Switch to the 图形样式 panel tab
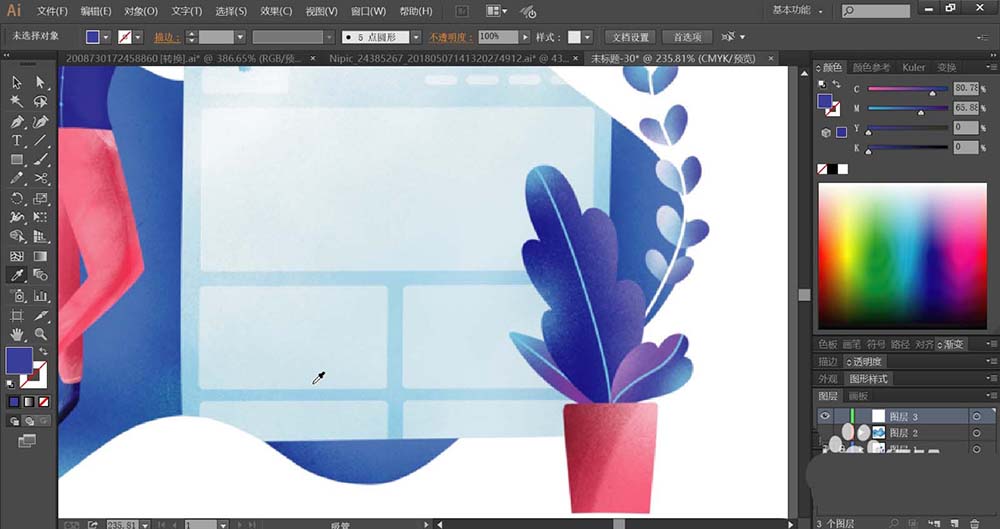Screen dimensions: 1000x529 868,378
